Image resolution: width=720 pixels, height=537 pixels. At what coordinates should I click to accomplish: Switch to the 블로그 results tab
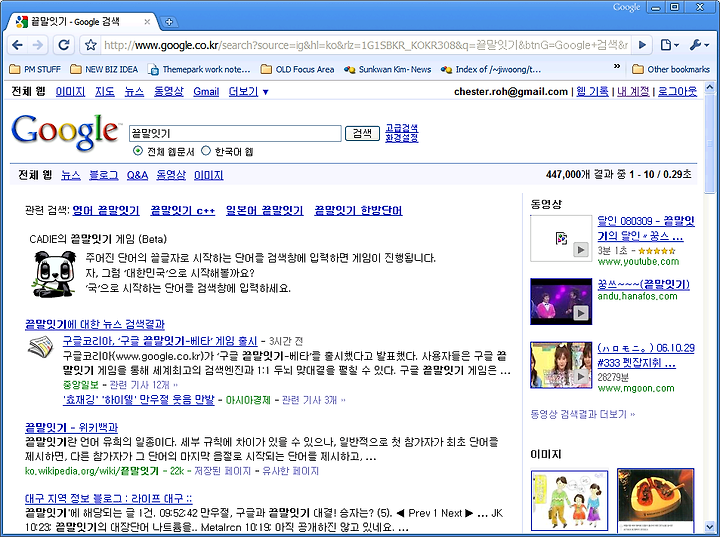(x=103, y=175)
